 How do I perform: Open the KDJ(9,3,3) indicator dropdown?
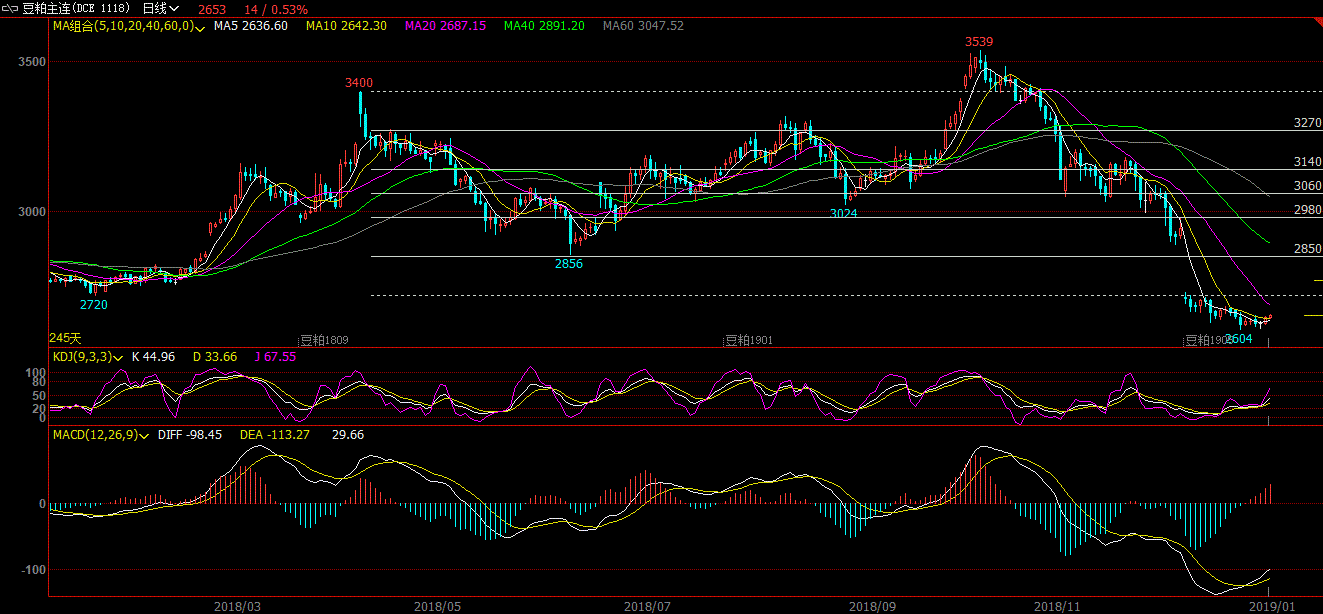(119, 357)
